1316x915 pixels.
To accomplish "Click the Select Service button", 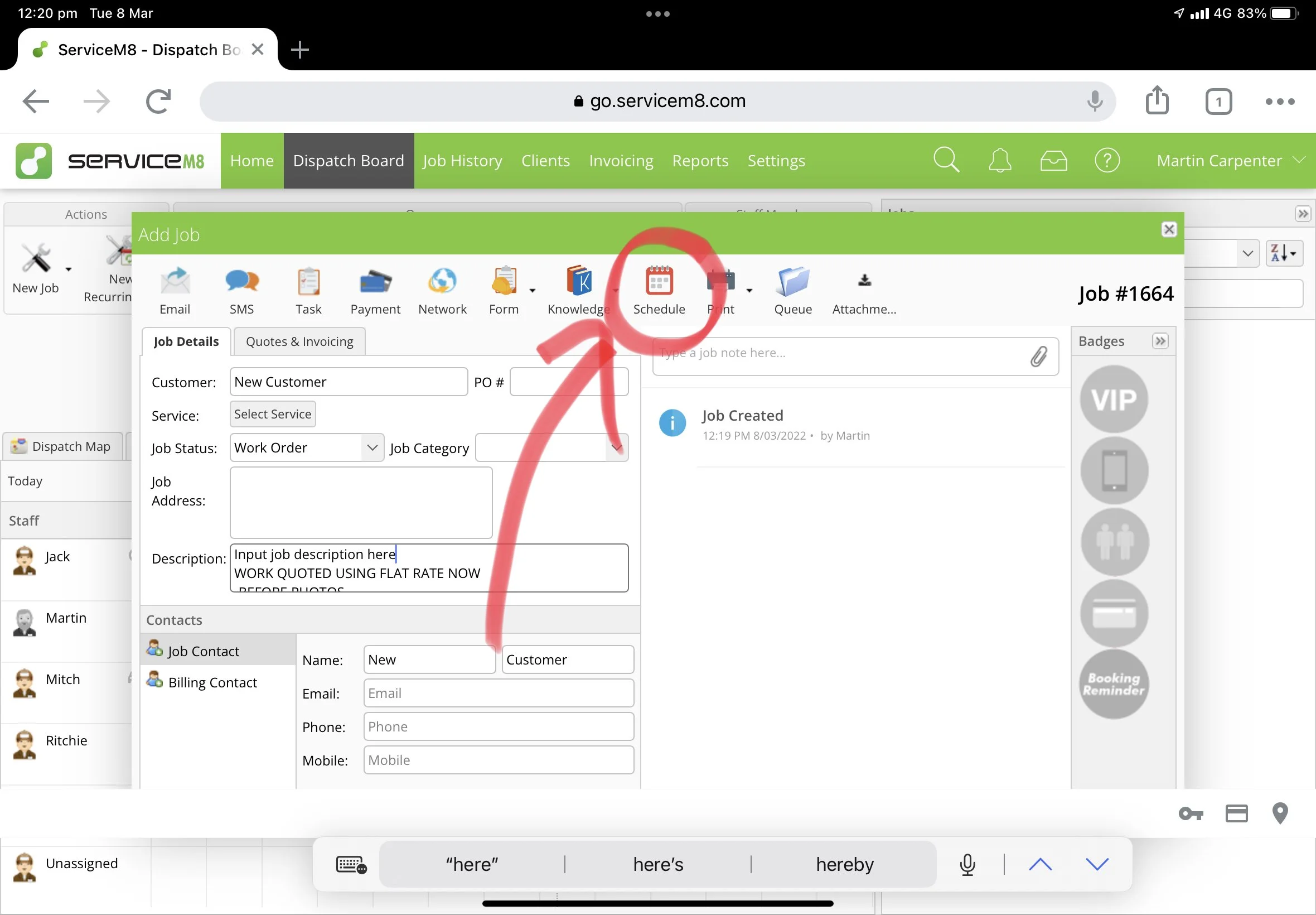I will pyautogui.click(x=272, y=415).
